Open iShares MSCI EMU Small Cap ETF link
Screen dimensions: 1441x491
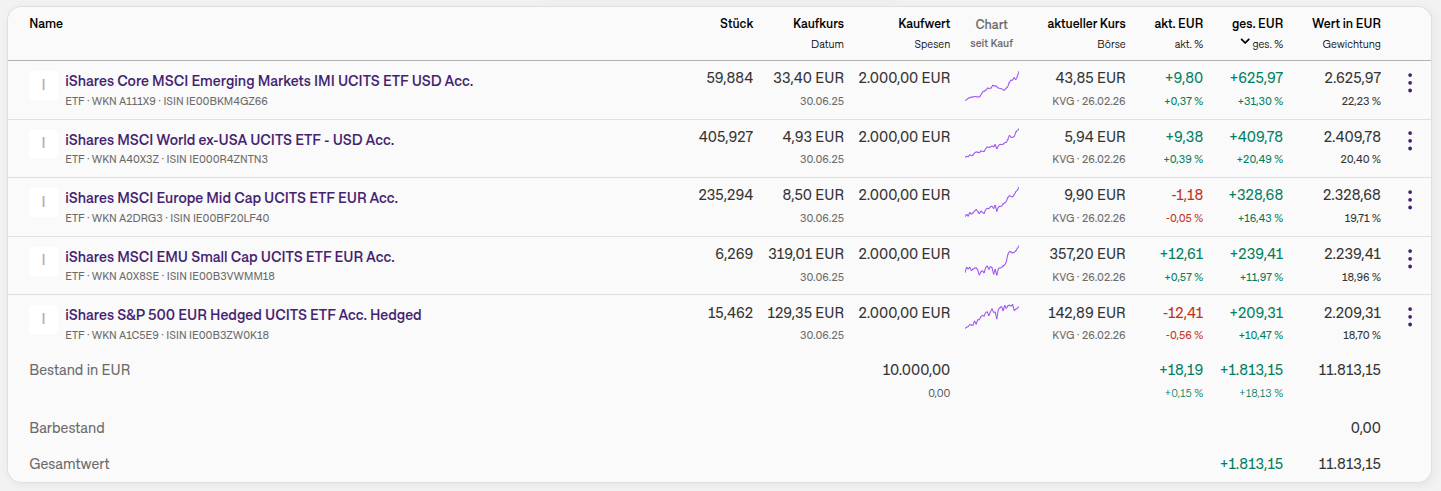pyautogui.click(x=230, y=257)
